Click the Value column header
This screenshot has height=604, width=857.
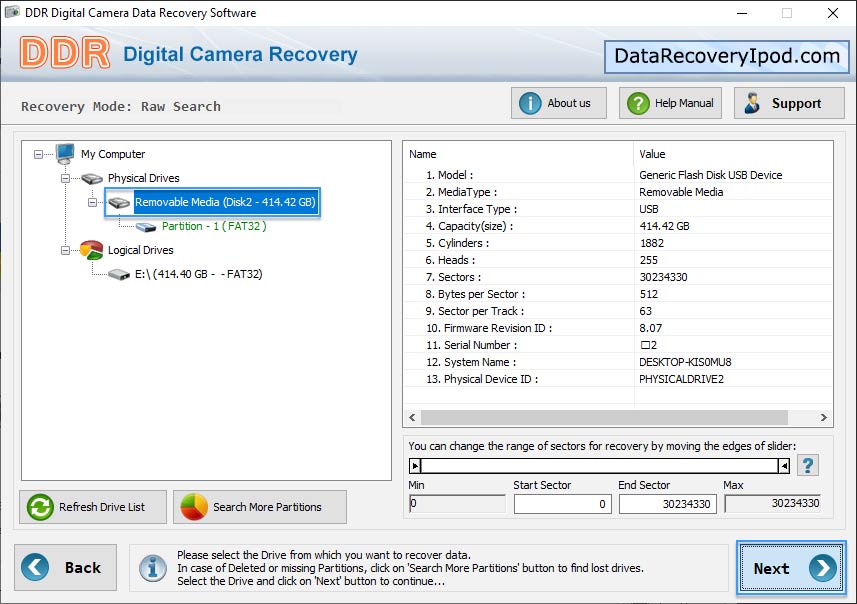(x=733, y=154)
